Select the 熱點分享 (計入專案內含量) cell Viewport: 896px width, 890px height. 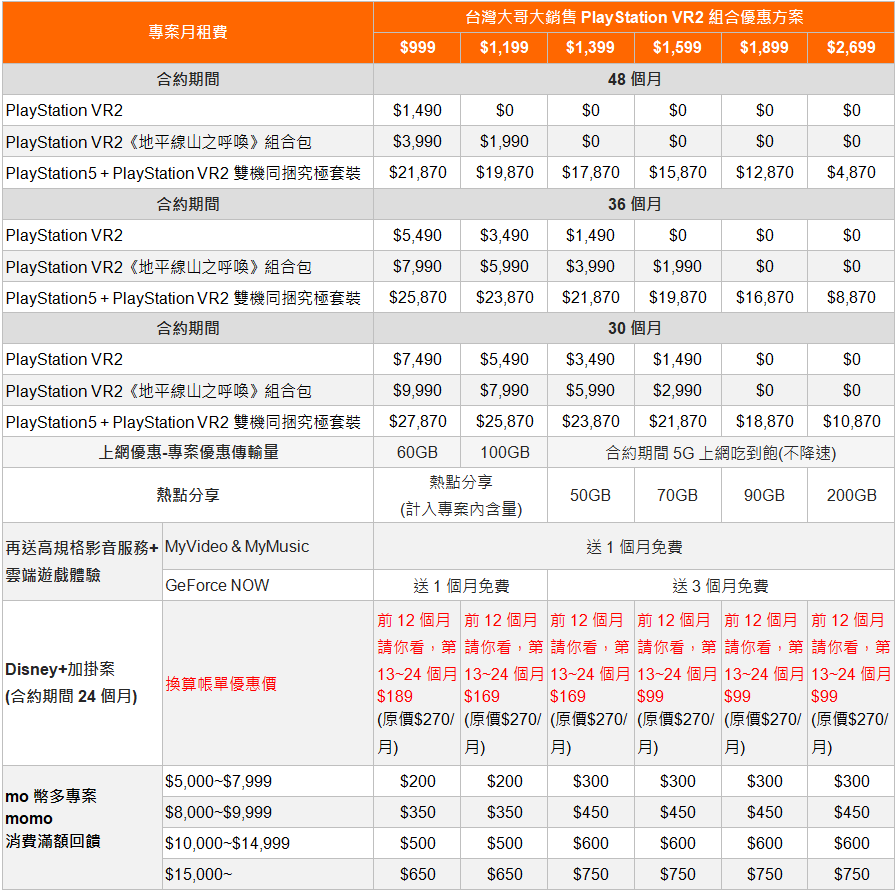[x=461, y=495]
